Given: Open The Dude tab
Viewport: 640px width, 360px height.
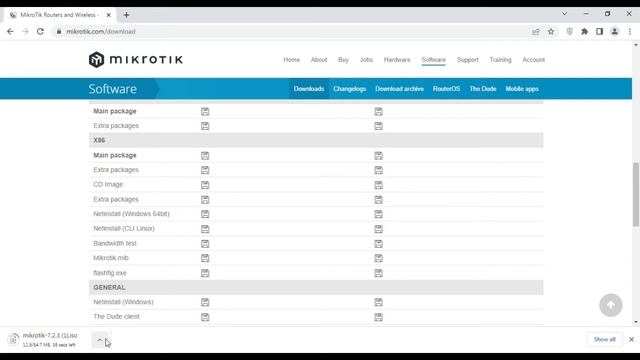Looking at the screenshot, I should click(482, 89).
